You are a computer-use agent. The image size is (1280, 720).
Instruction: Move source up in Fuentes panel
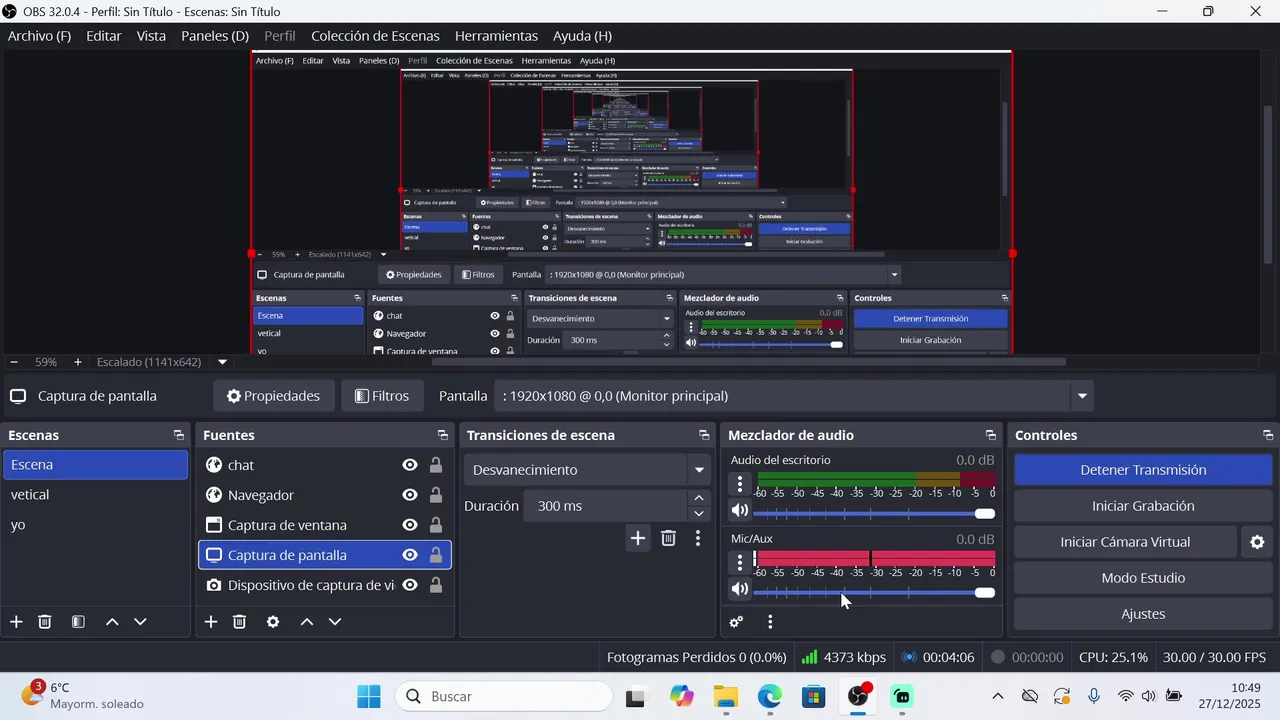[307, 622]
